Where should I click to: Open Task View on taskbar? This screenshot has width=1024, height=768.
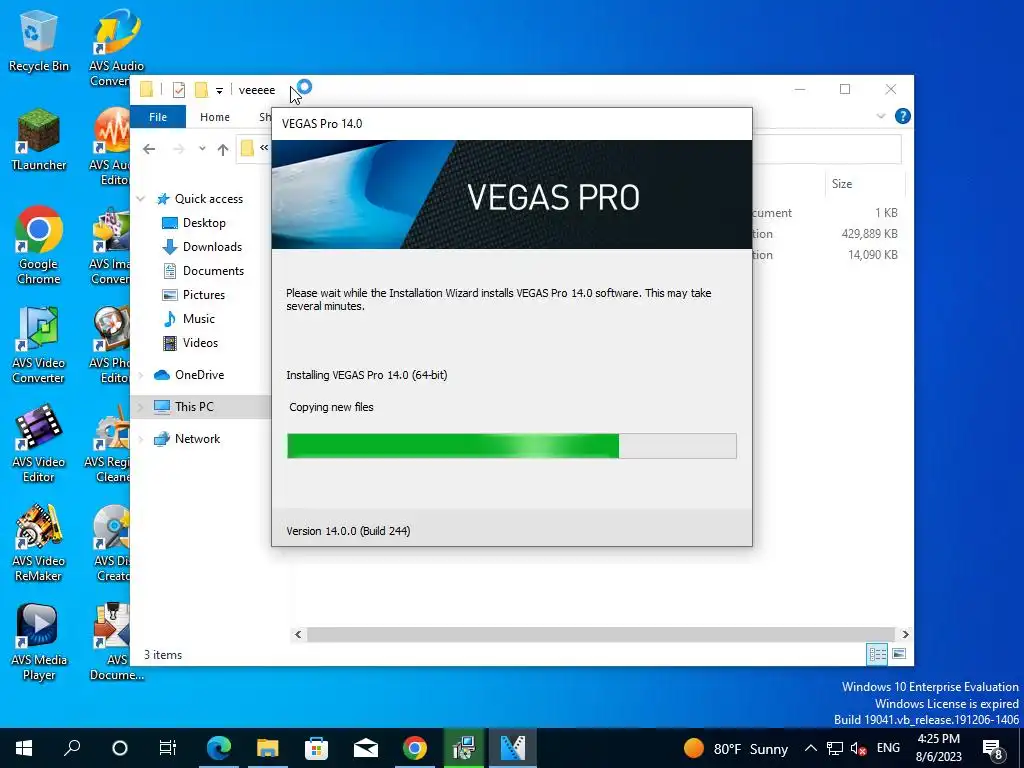[x=168, y=748]
